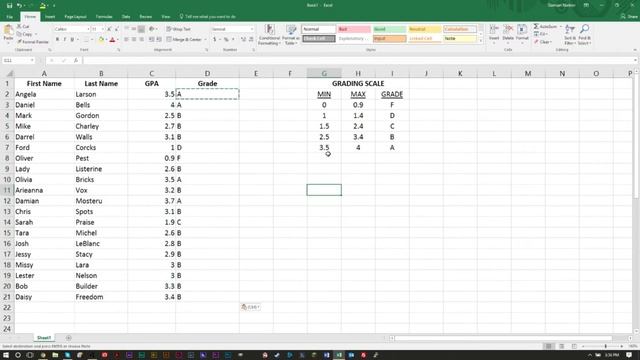This screenshot has width=640, height=360.
Task: Decrease the font size
Action: [117, 29]
